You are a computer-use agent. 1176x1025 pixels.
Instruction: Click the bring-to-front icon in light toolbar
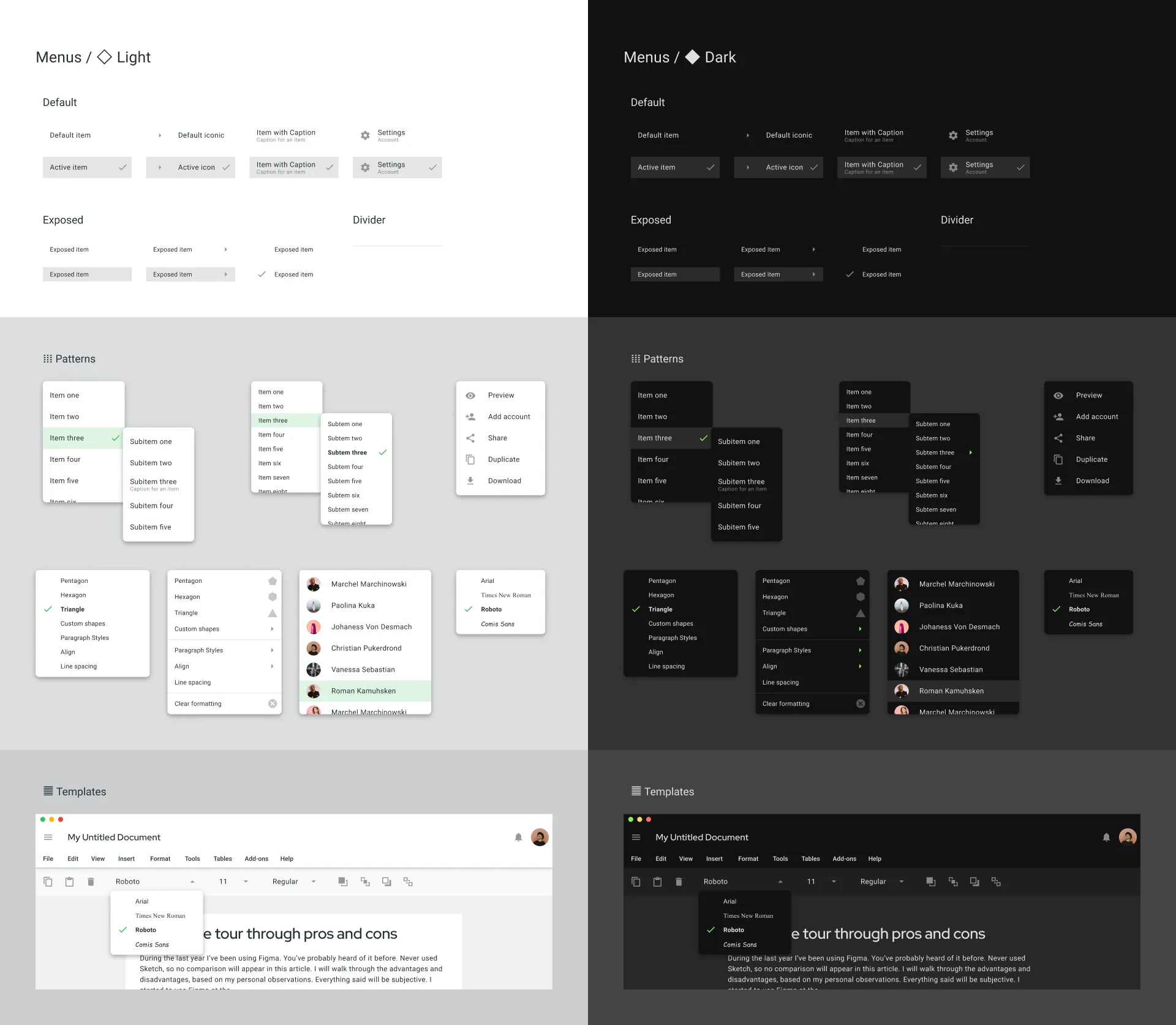point(343,882)
